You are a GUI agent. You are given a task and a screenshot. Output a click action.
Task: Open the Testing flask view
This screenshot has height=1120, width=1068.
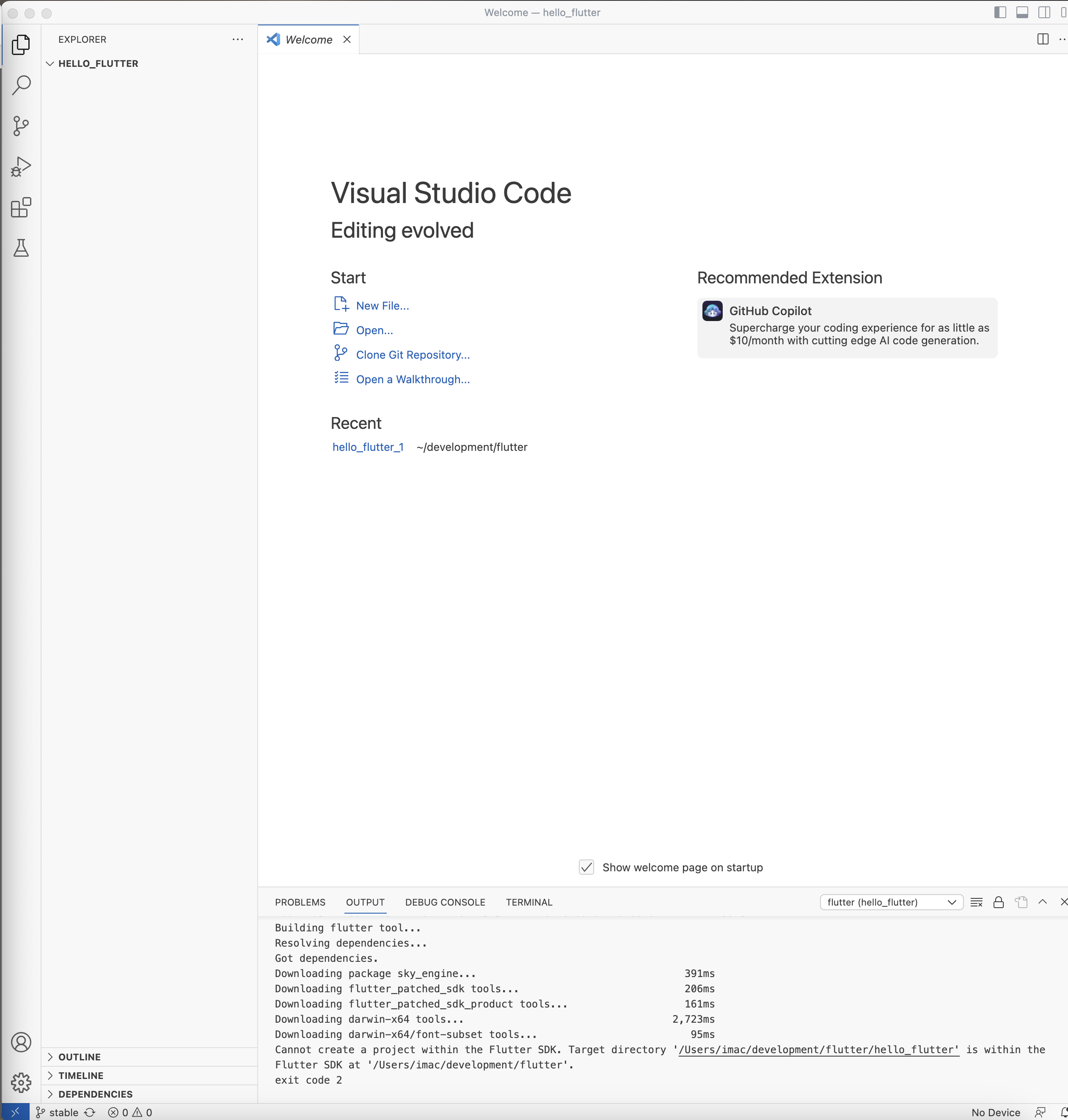coord(21,248)
